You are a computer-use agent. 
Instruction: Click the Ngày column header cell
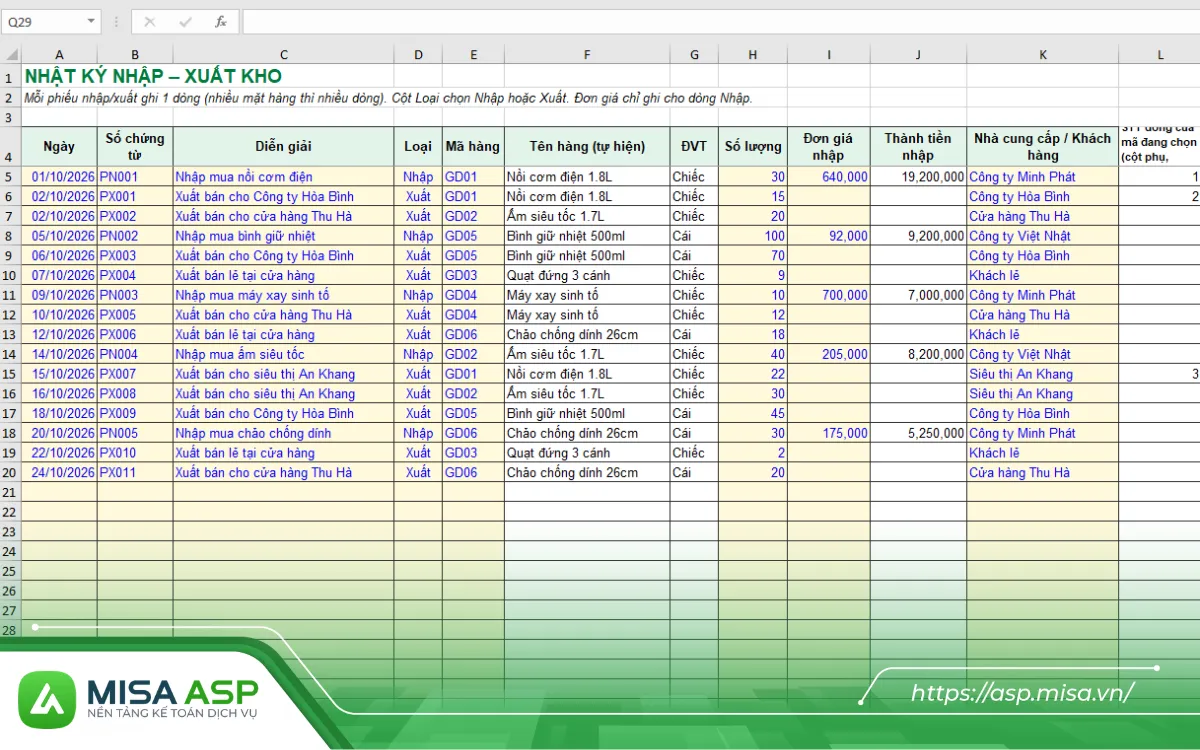(59, 147)
